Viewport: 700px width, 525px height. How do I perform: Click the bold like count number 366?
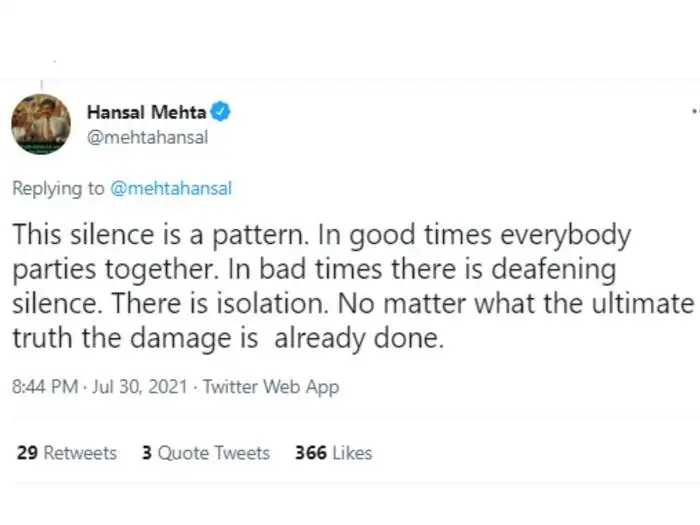311,453
